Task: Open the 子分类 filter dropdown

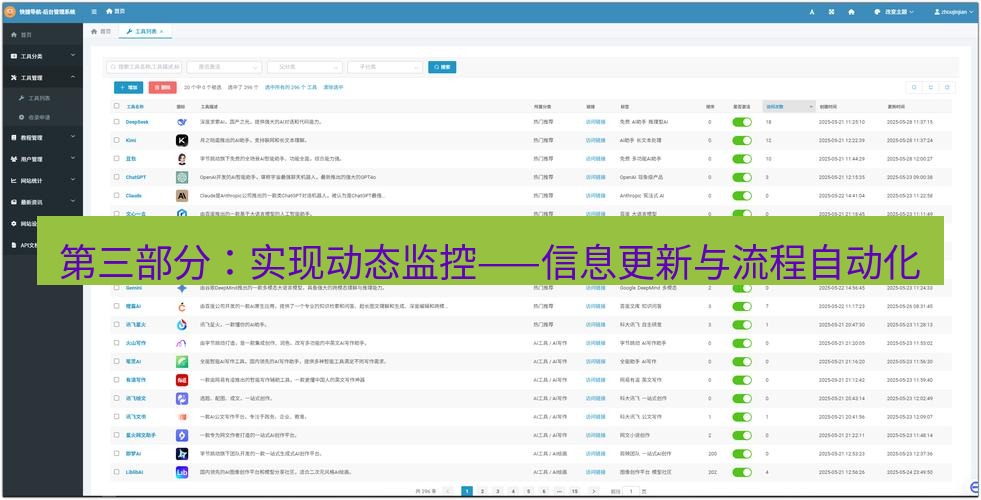Action: tap(385, 67)
